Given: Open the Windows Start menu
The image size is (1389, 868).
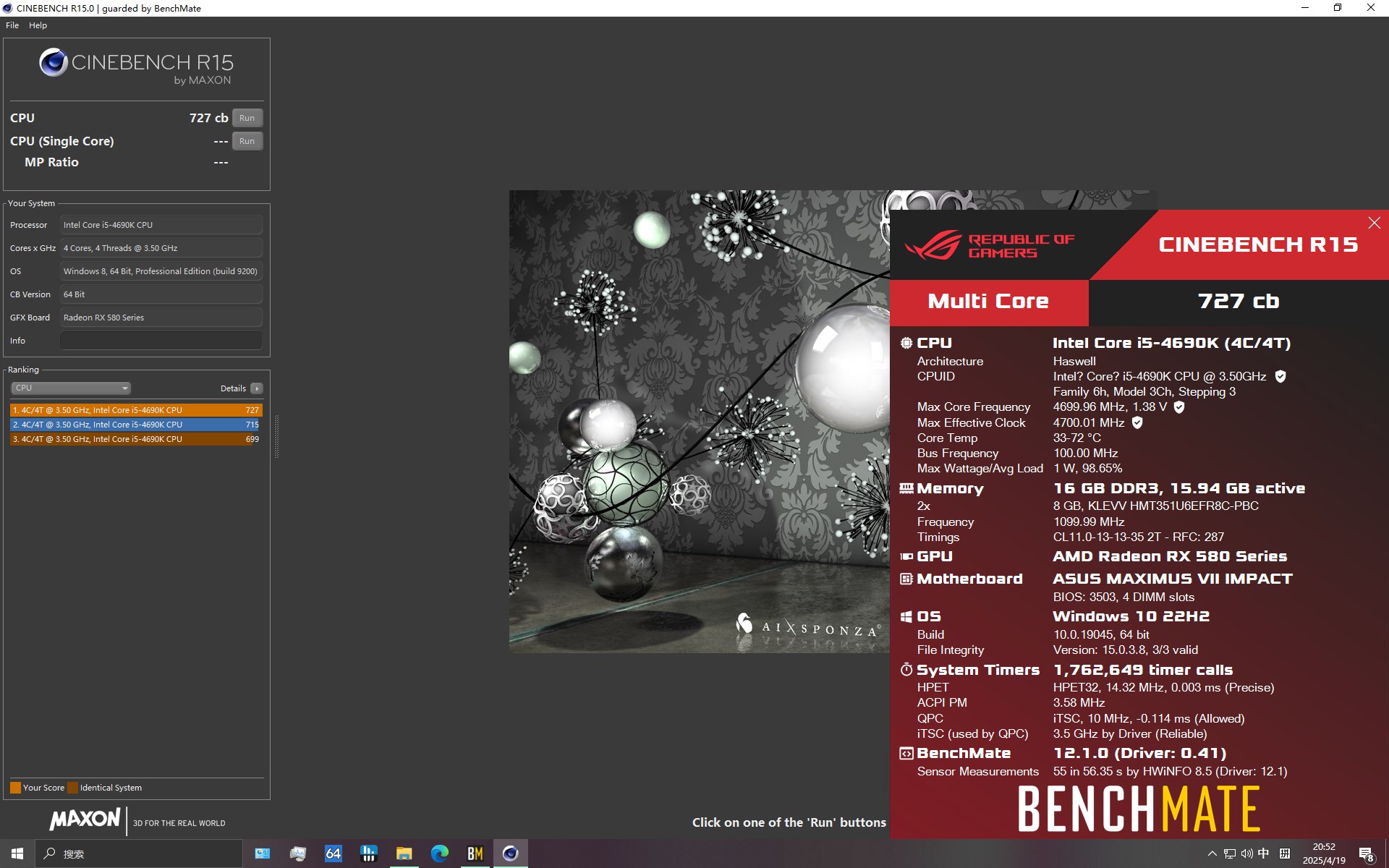Looking at the screenshot, I should point(17,854).
